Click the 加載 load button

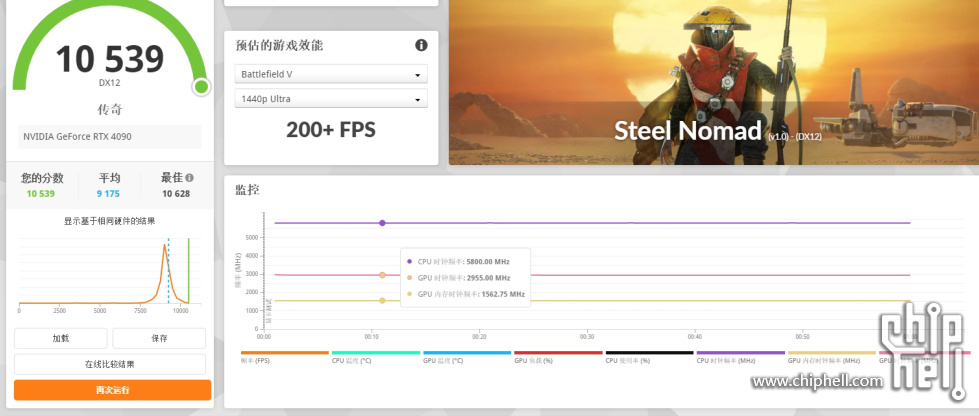click(x=61, y=339)
